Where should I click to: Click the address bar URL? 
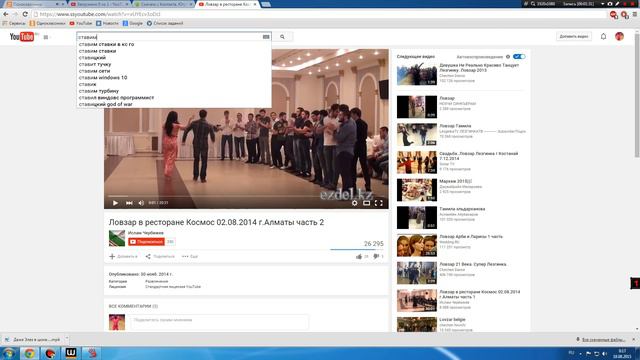(x=100, y=14)
